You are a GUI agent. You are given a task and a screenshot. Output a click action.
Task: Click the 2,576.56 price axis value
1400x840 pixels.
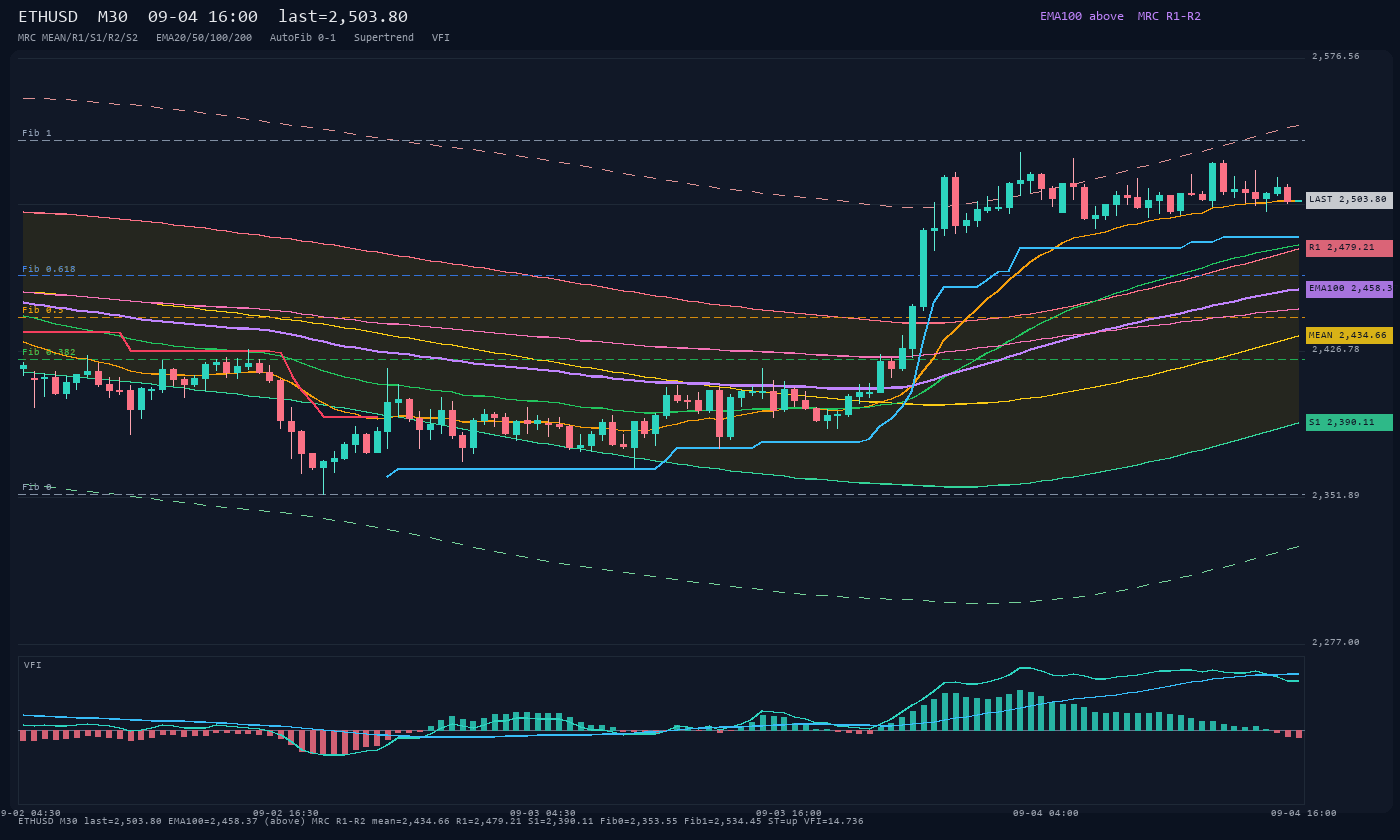[1336, 57]
